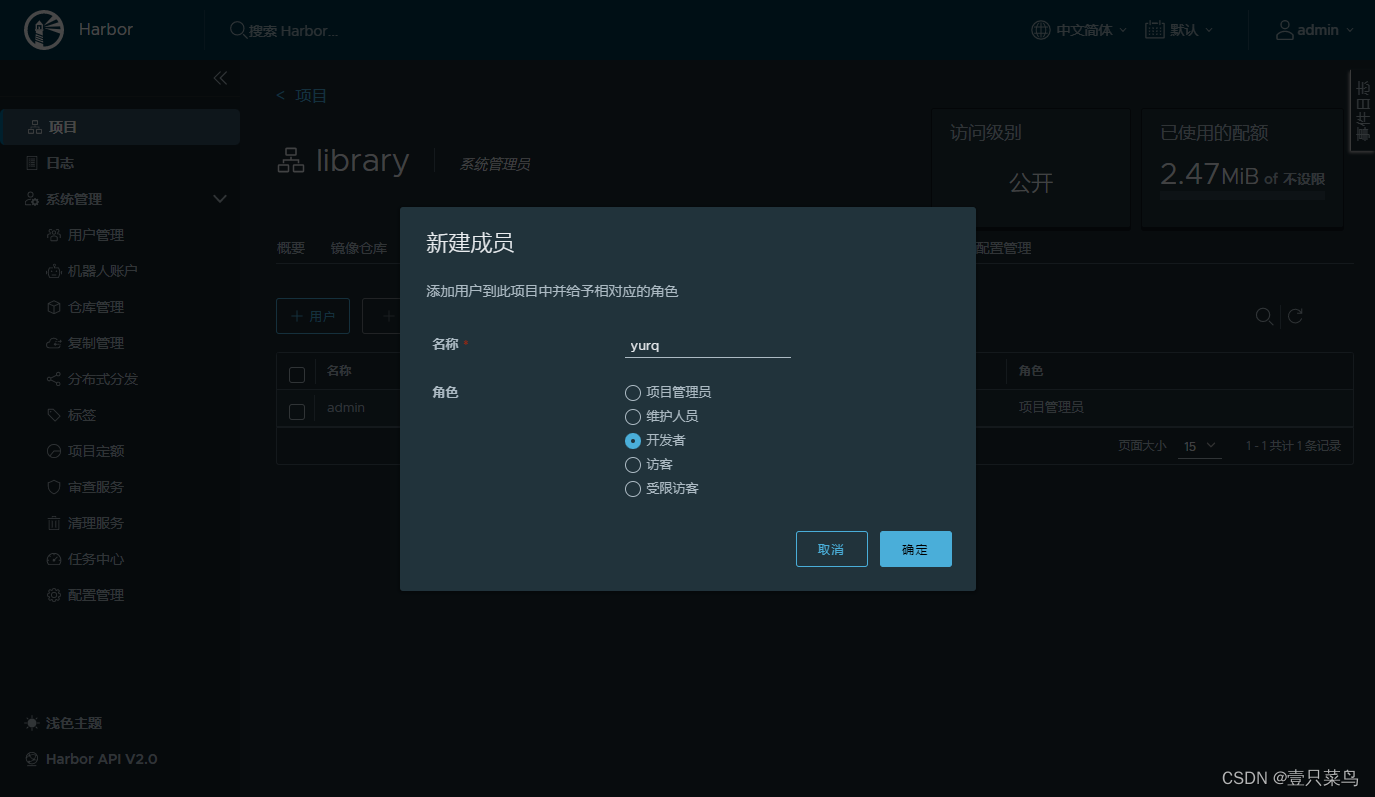Screen dimensions: 1375x797
Task: Click the 取消 button in dialog
Action: [832, 549]
